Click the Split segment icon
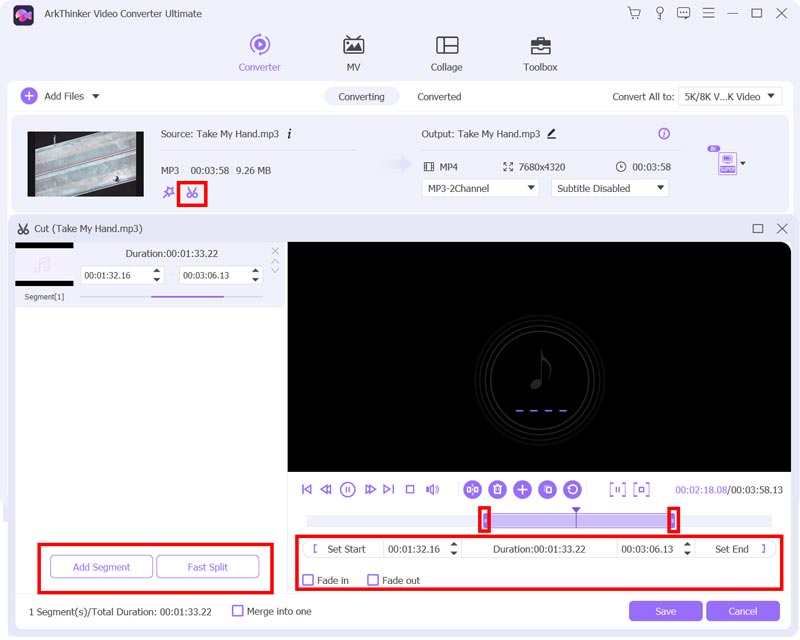Viewport: 800px width, 640px height. point(472,490)
